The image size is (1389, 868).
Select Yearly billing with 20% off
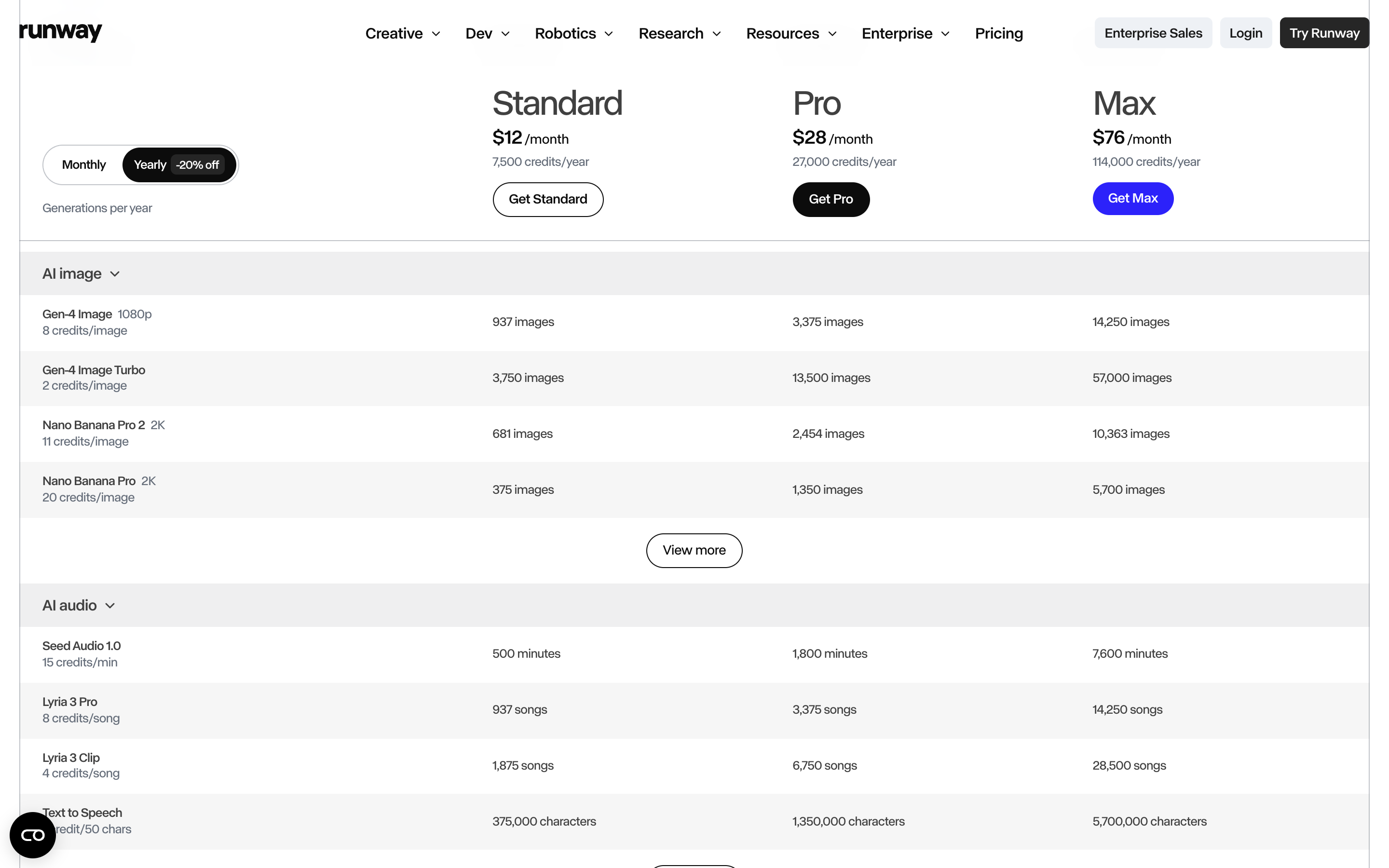pyautogui.click(x=179, y=165)
